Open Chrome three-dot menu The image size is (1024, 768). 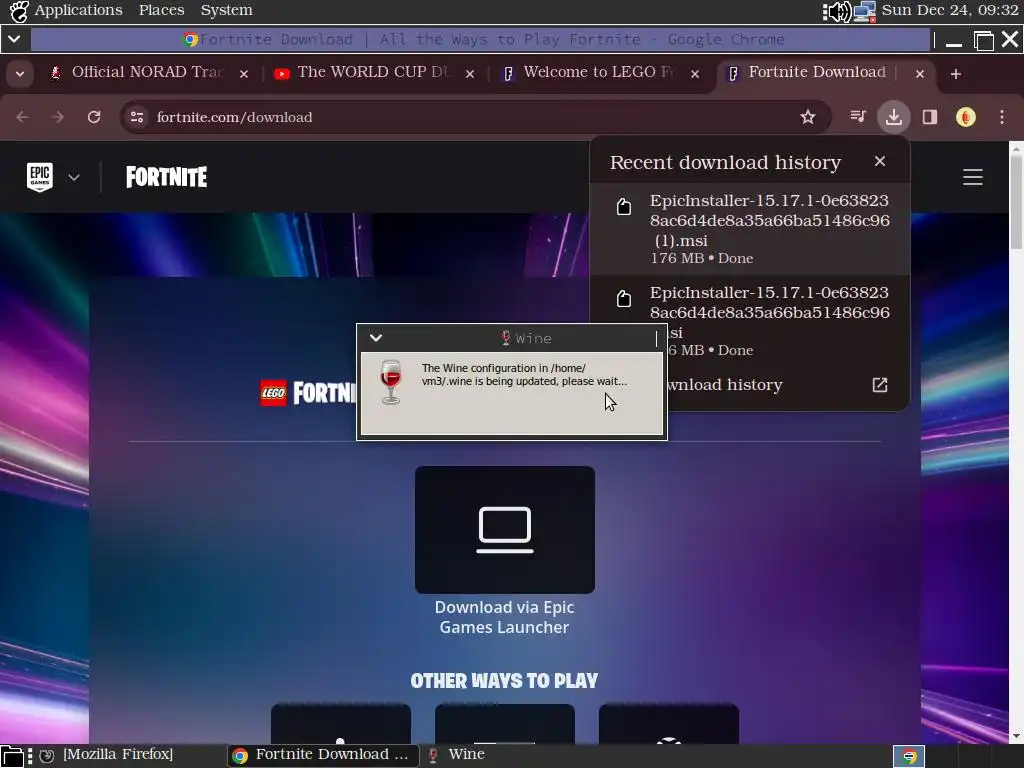[1002, 117]
